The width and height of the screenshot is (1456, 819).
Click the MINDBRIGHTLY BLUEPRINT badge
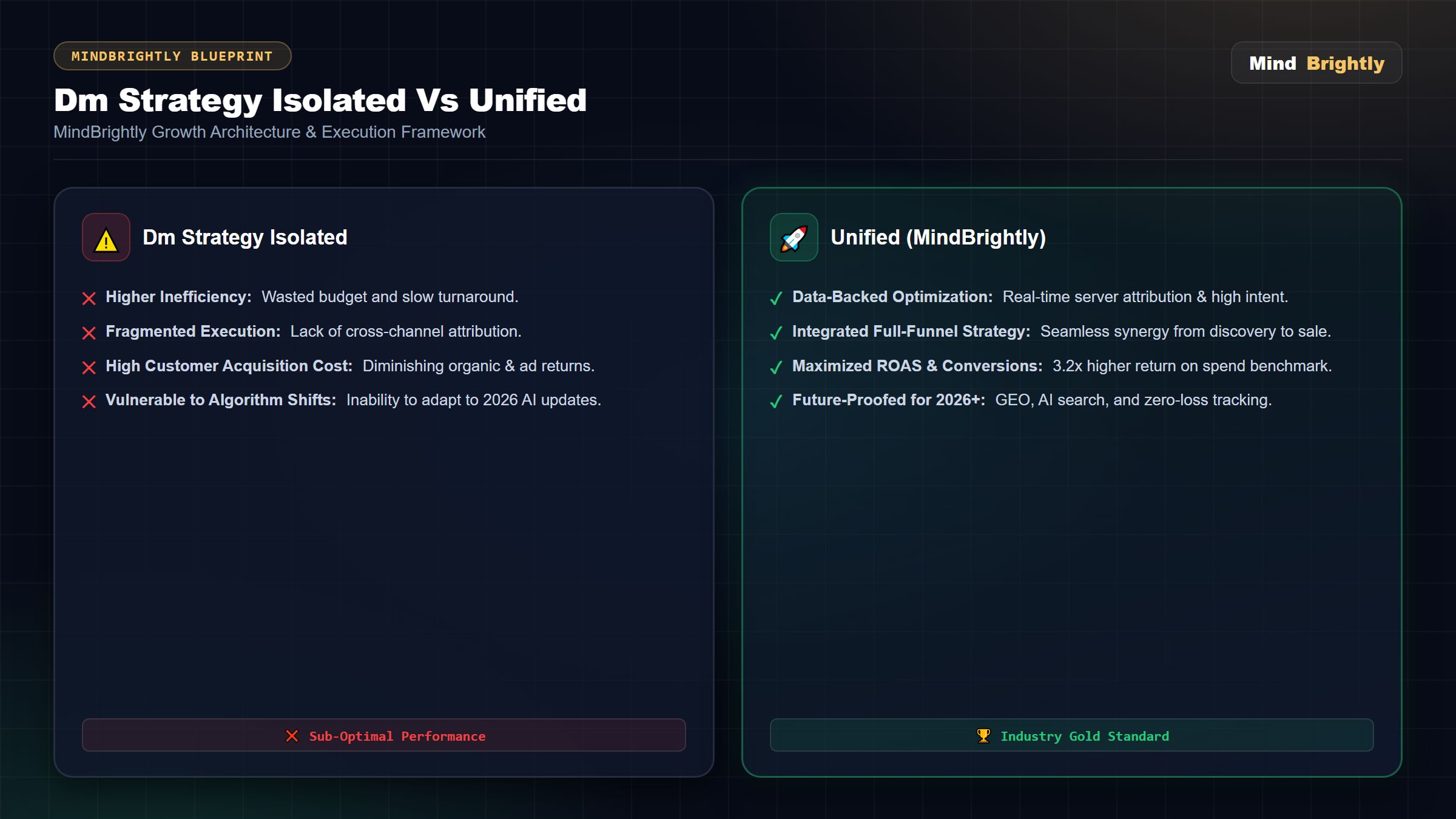[172, 56]
